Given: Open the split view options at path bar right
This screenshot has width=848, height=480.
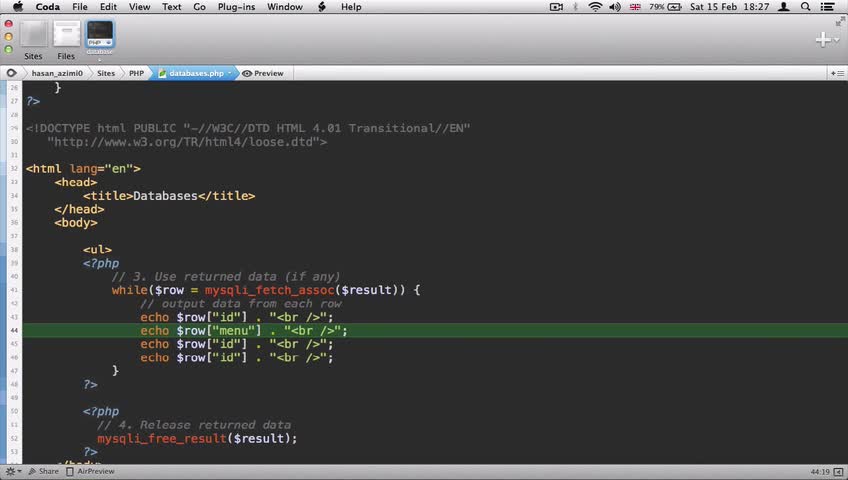Looking at the screenshot, I should [837, 73].
